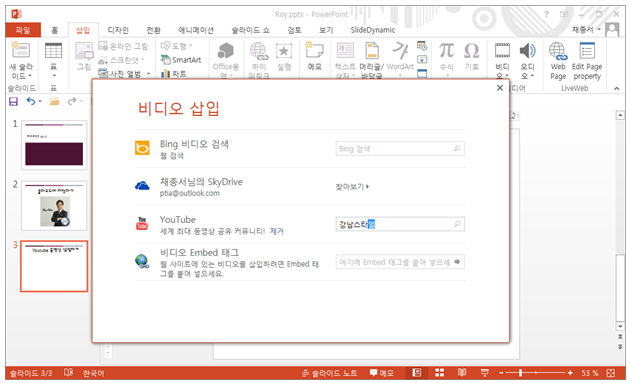Open Transitions tab
Screen dimensions: 630x383
(153, 30)
